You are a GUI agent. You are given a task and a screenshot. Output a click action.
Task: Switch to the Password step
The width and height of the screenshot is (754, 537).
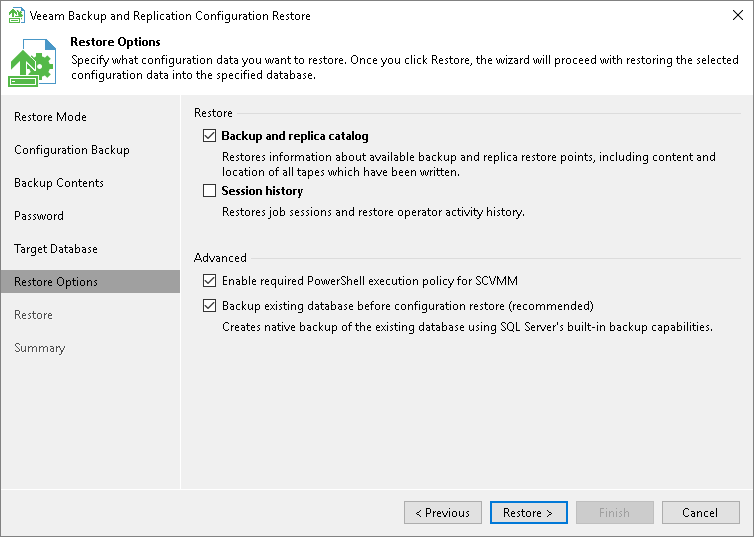[39, 216]
